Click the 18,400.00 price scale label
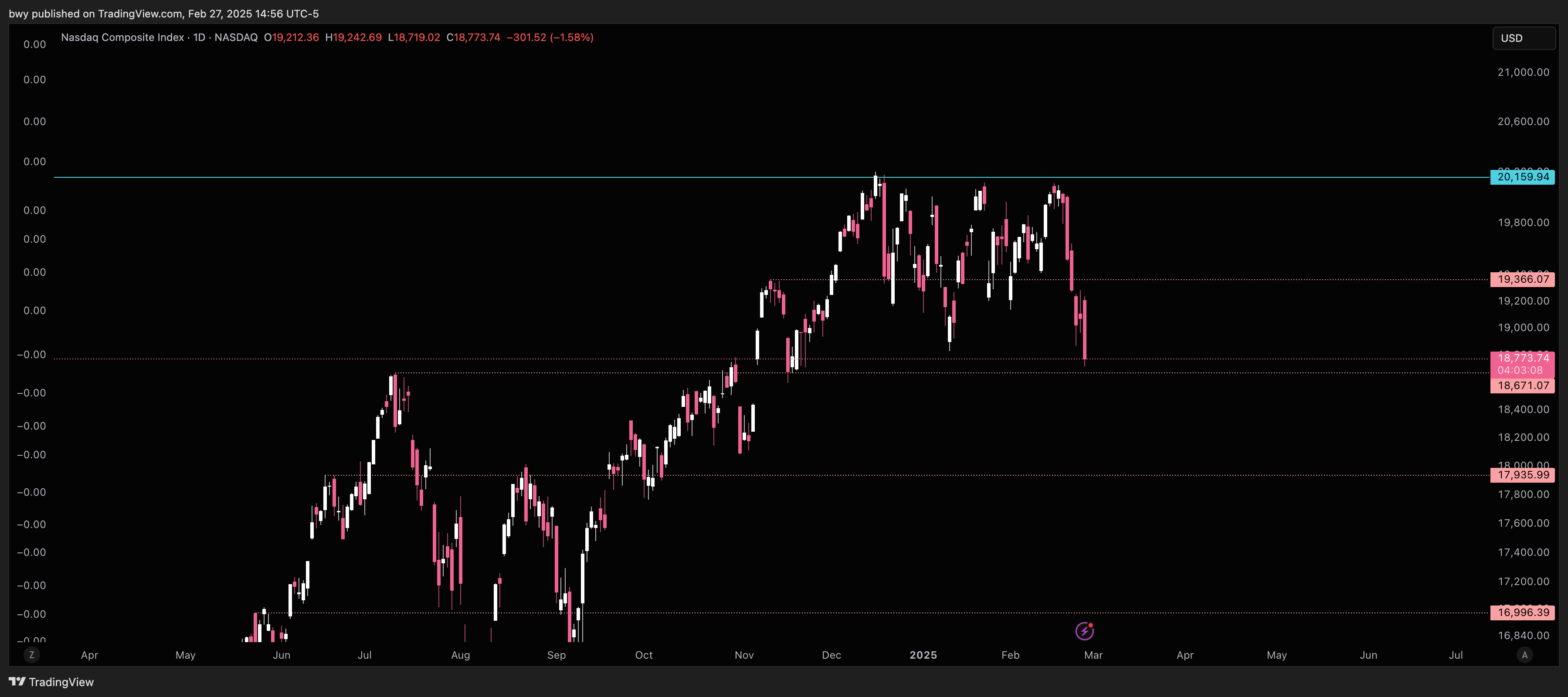Screen dimensions: 1568x697 point(1523,409)
